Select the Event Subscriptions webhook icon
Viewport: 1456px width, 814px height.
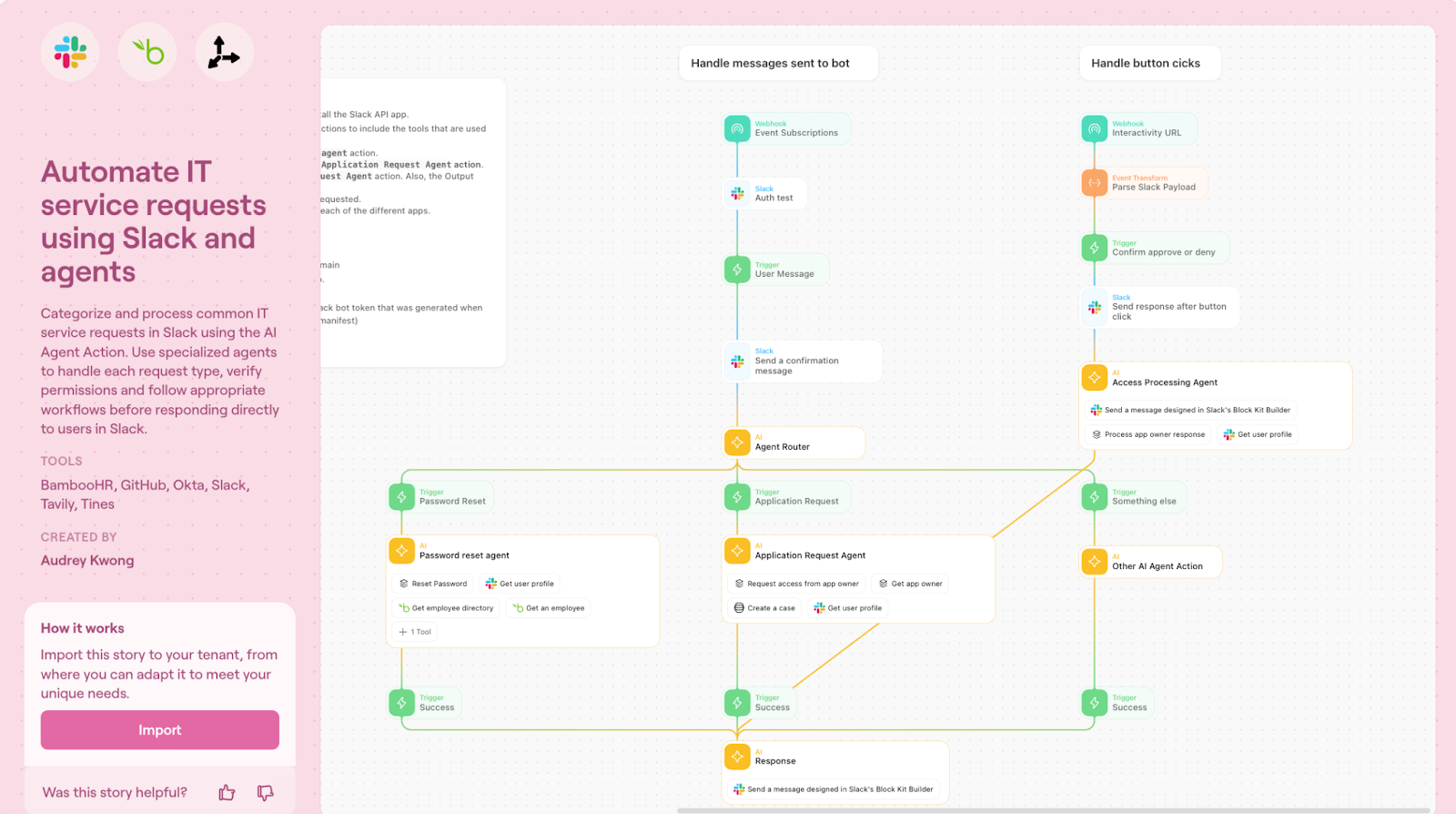point(737,129)
